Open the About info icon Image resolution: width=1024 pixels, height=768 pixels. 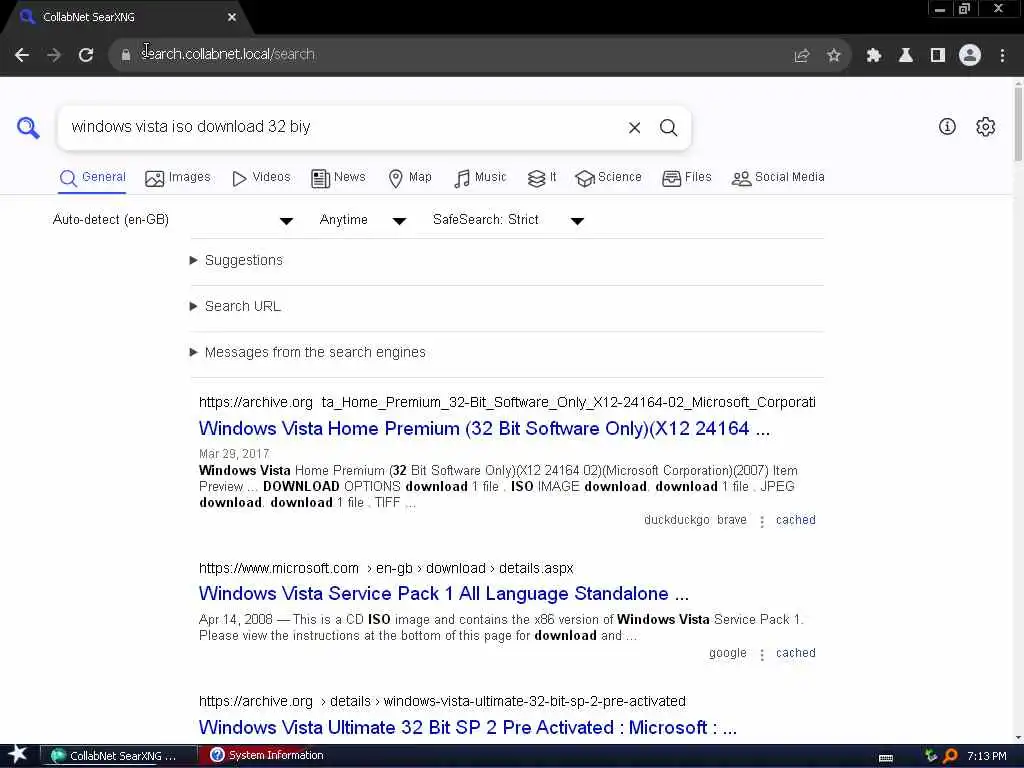pyautogui.click(x=947, y=127)
